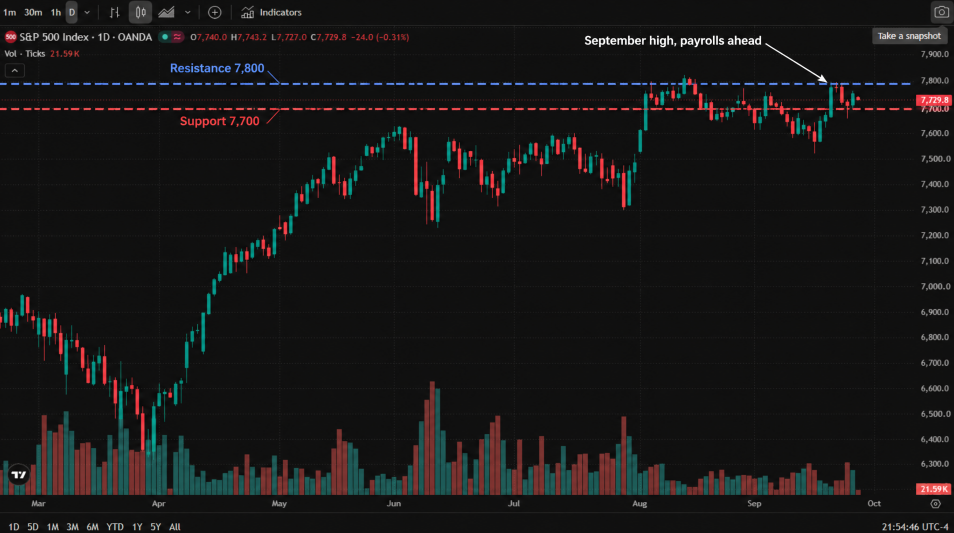Viewport: 954px width, 533px height.
Task: Set date range to YTD
Action: pos(115,527)
